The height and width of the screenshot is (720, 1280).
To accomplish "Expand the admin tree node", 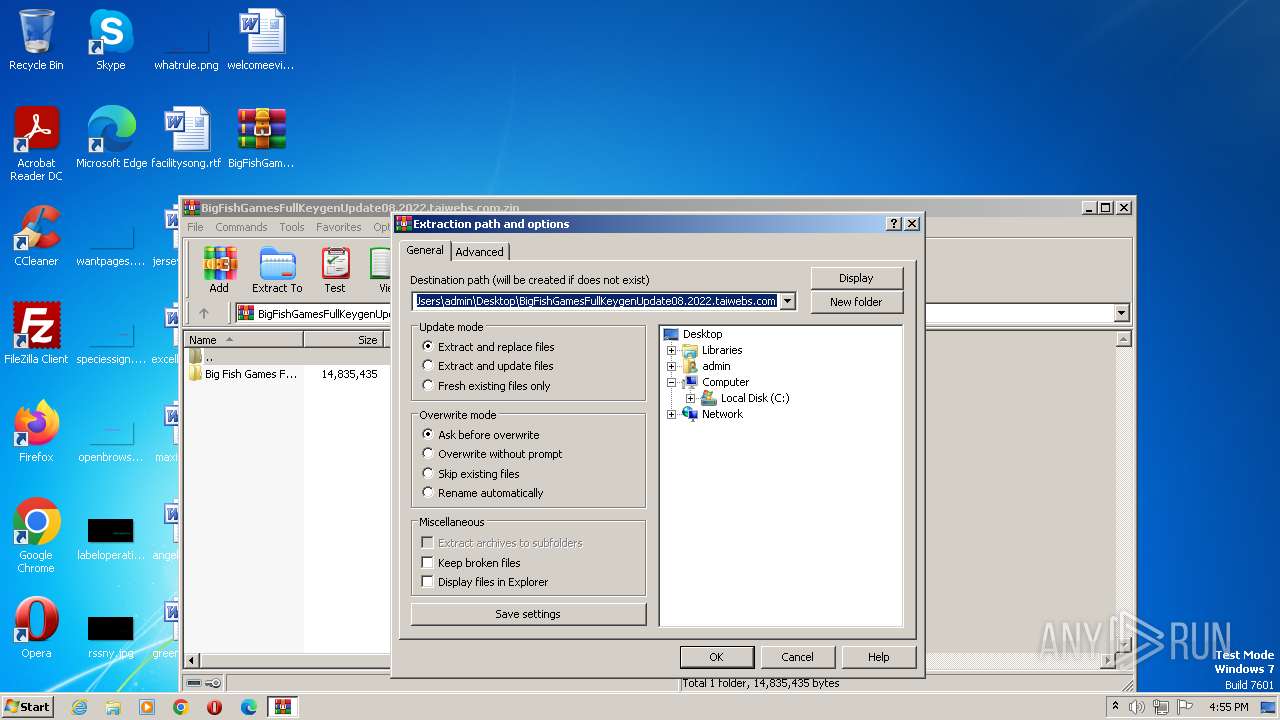I will pos(672,366).
